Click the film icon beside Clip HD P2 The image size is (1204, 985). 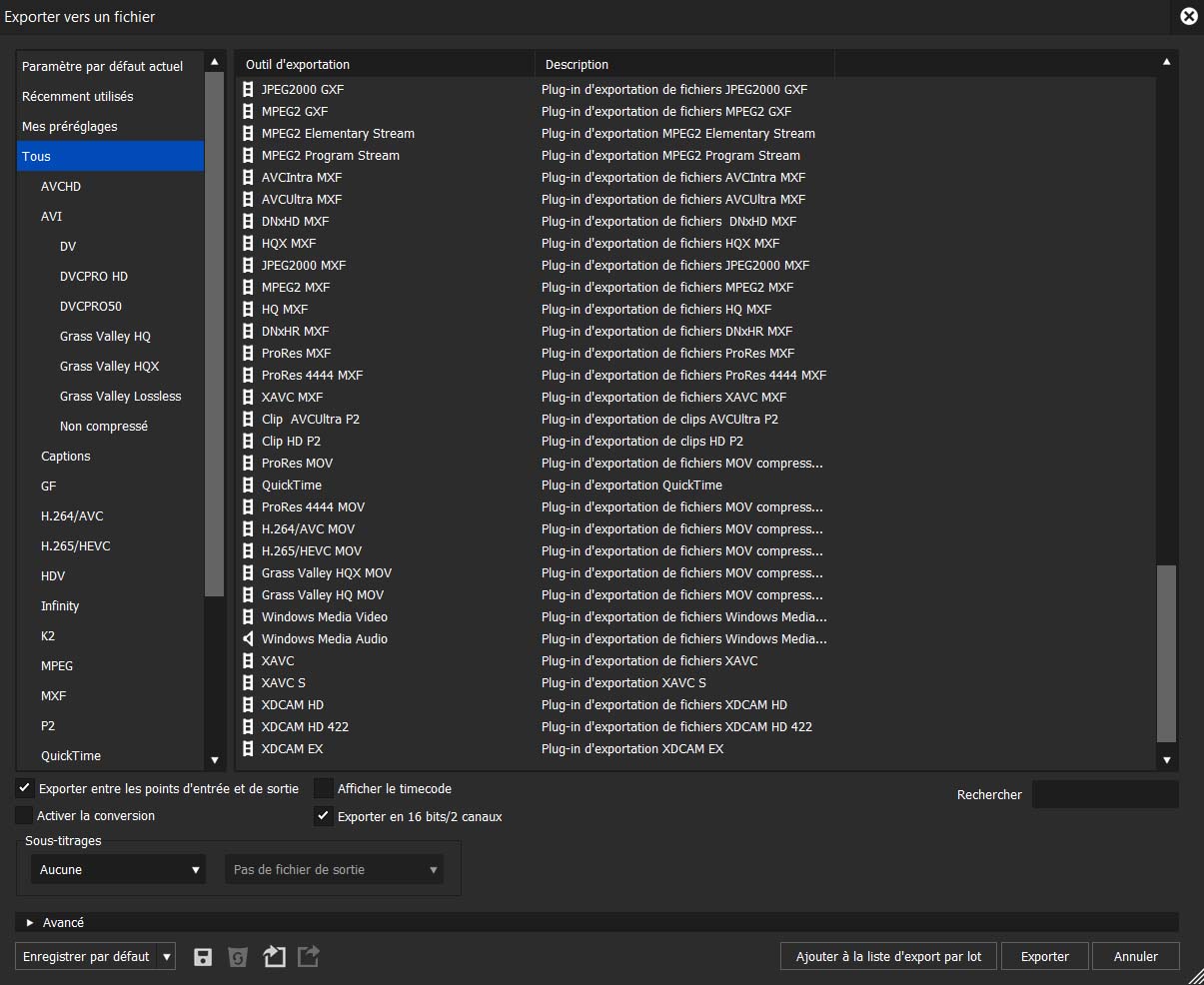(x=248, y=441)
